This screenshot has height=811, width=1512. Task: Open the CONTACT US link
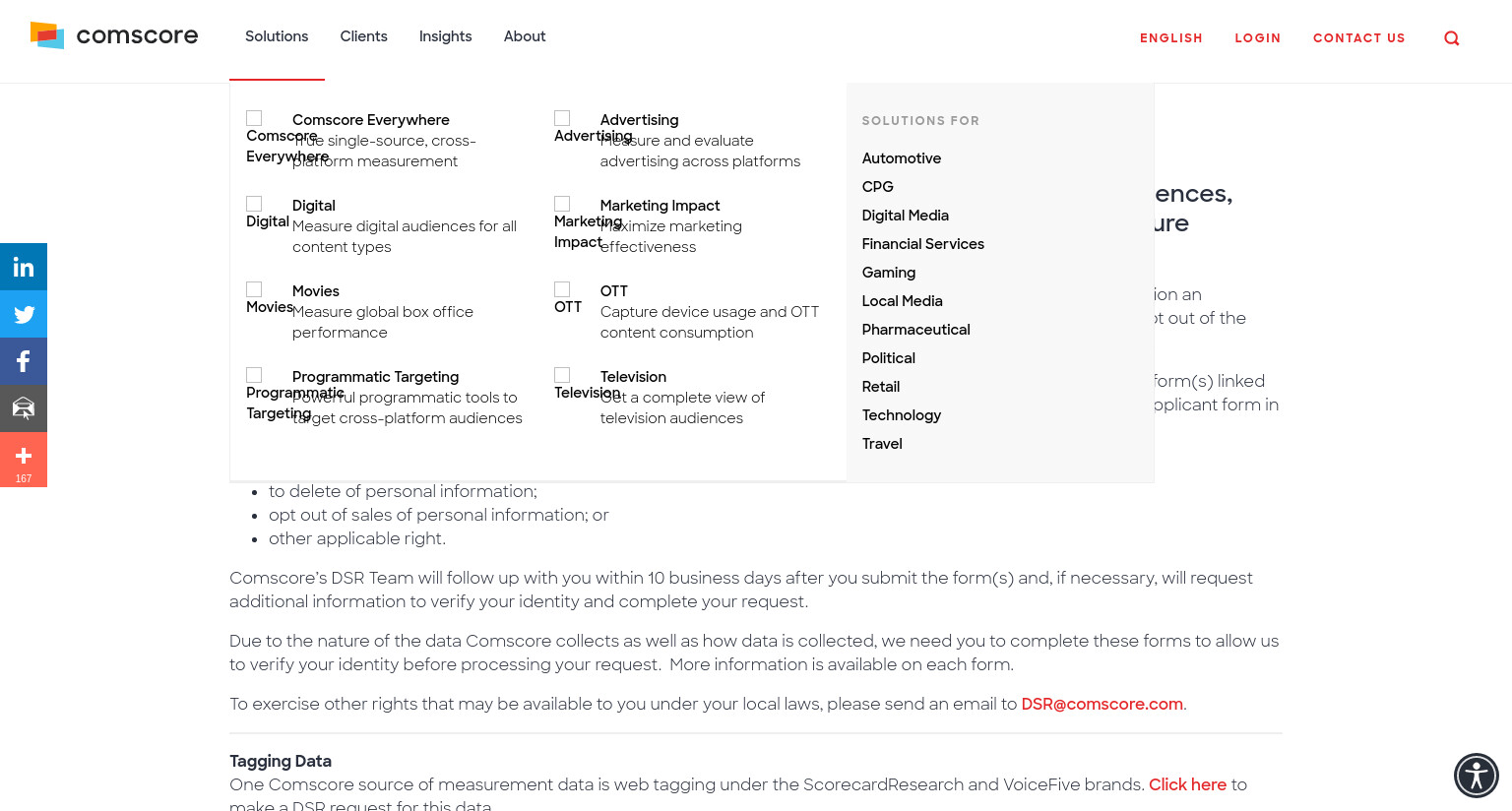tap(1359, 38)
